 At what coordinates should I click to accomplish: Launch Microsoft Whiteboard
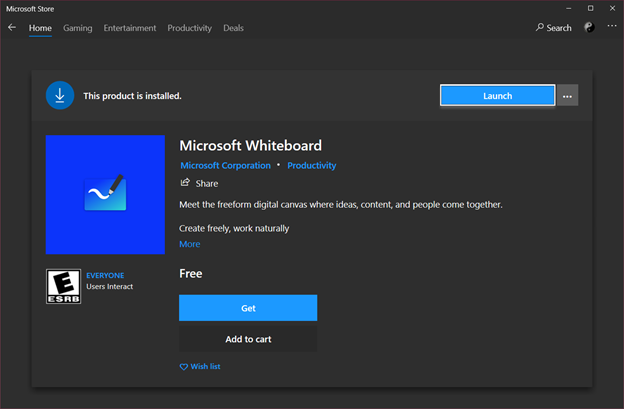tap(497, 95)
